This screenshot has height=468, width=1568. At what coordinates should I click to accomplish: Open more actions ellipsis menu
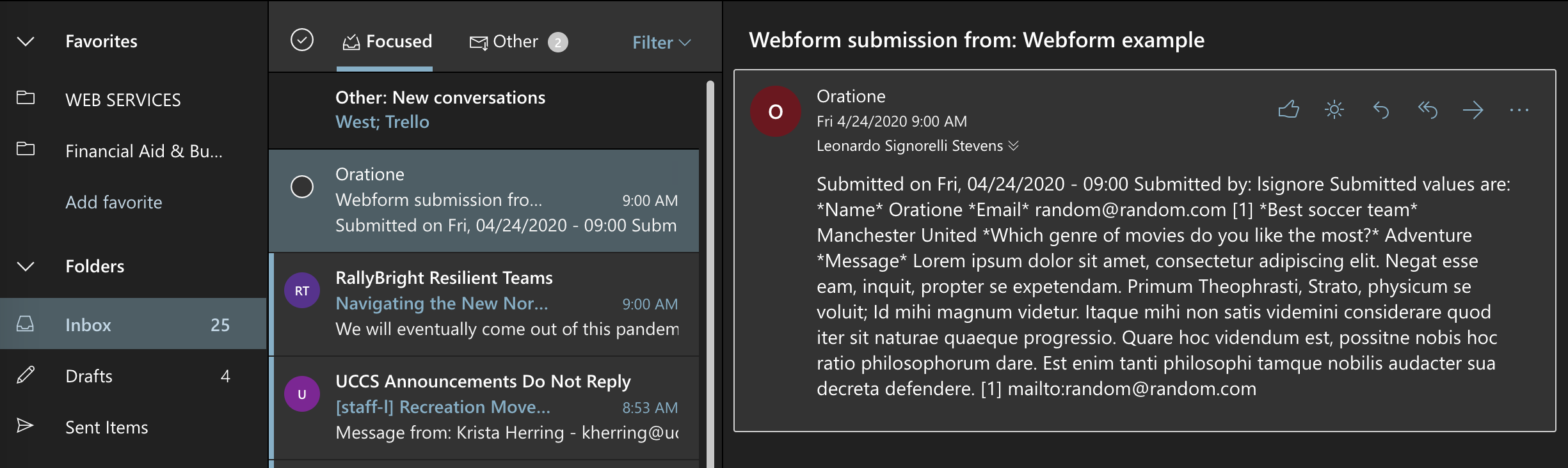coord(1519,110)
